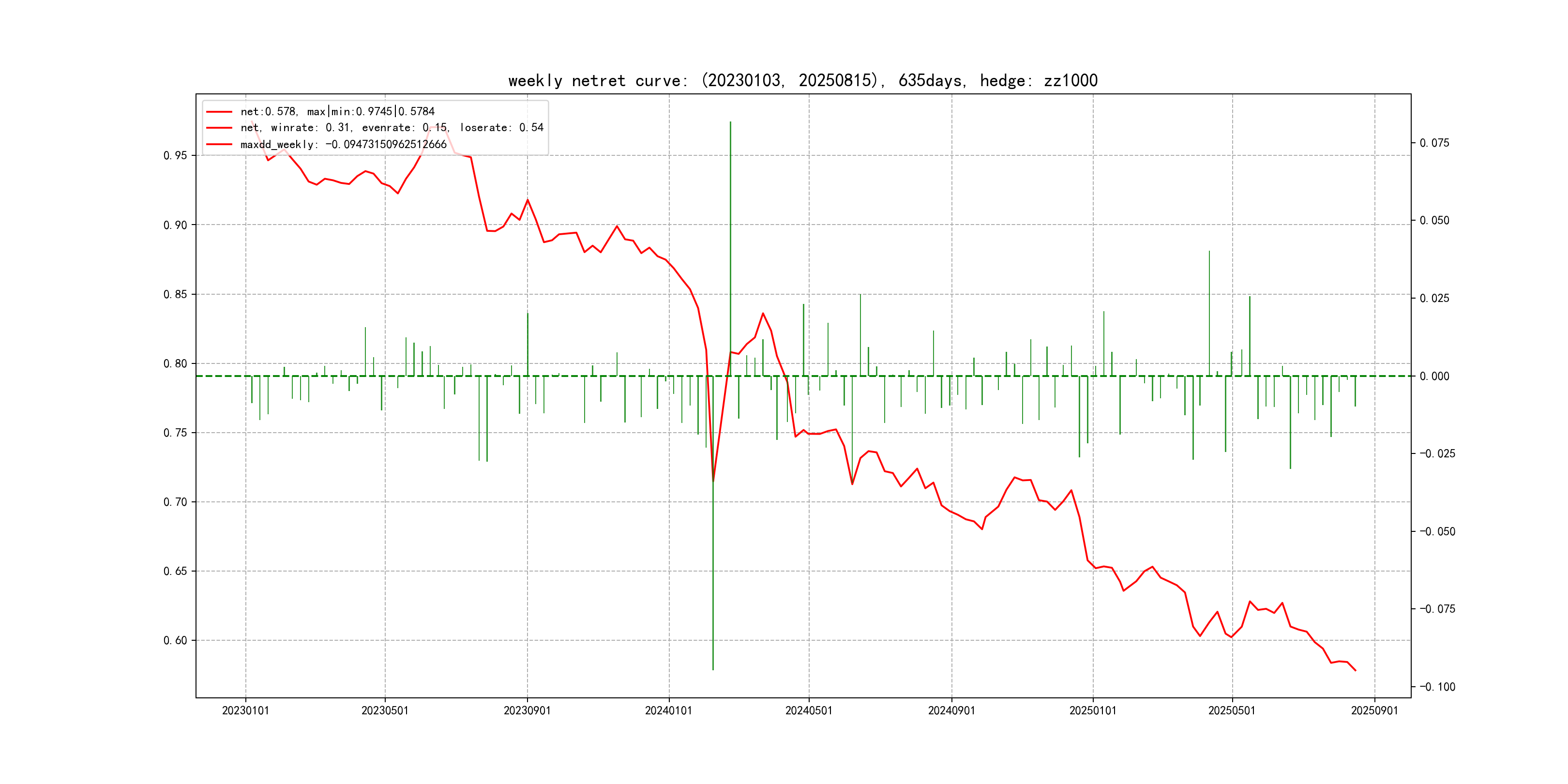Click the x-axis date label 20230901
The image size is (1568, 784).
tap(527, 711)
